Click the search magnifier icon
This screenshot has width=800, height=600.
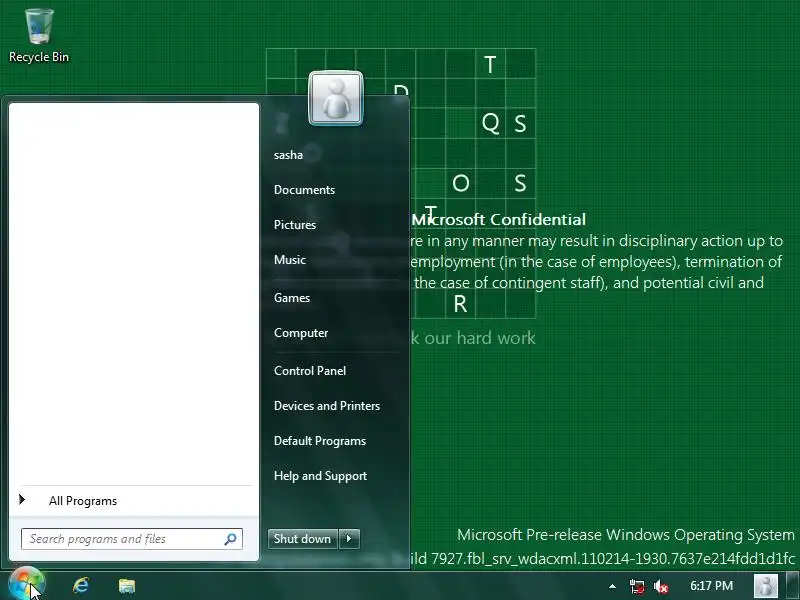[230, 539]
